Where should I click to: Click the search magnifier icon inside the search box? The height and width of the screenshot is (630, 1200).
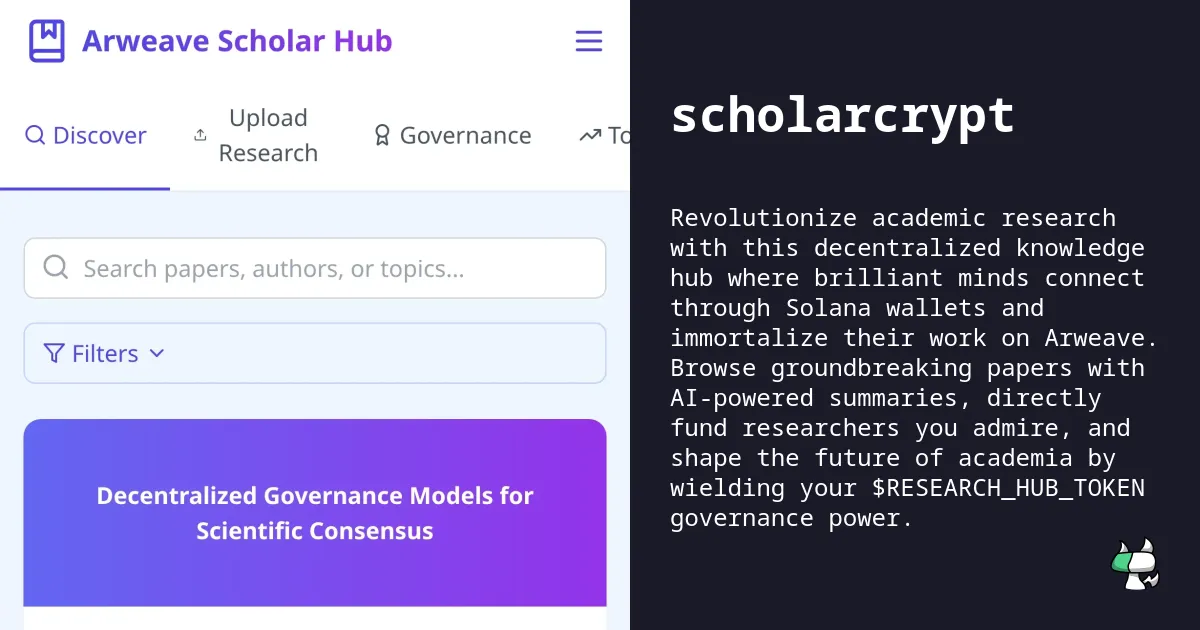[x=56, y=267]
